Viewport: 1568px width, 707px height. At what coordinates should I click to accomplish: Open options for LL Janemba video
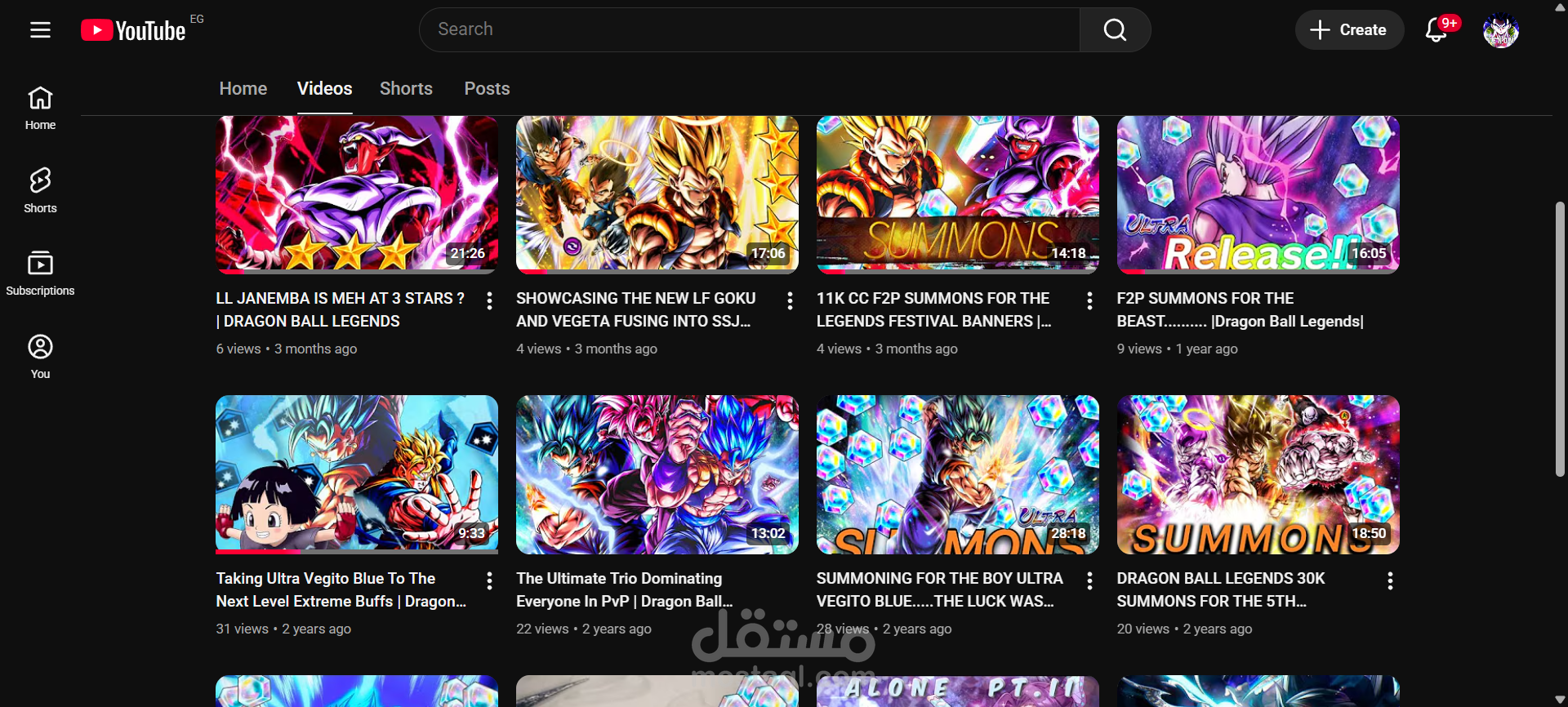[489, 300]
